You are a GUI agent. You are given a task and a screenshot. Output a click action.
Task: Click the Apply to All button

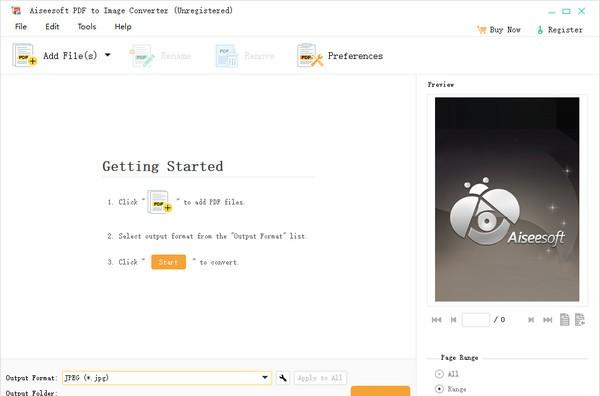coord(320,378)
